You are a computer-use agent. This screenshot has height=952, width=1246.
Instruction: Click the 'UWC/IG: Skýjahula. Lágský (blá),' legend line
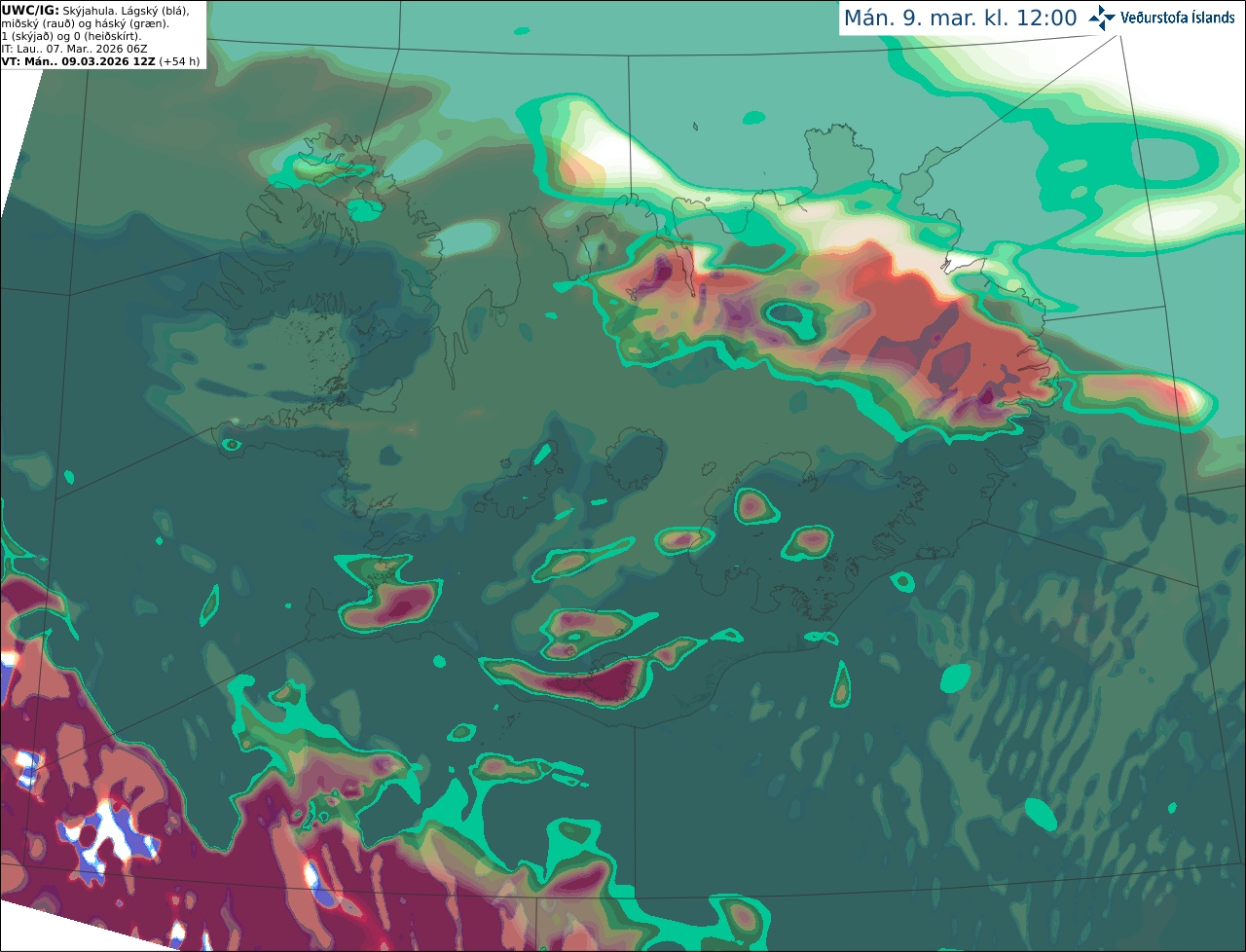(x=95, y=11)
